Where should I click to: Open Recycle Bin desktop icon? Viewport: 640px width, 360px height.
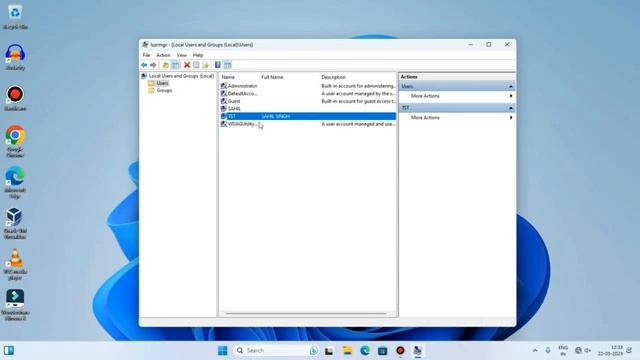(15, 16)
